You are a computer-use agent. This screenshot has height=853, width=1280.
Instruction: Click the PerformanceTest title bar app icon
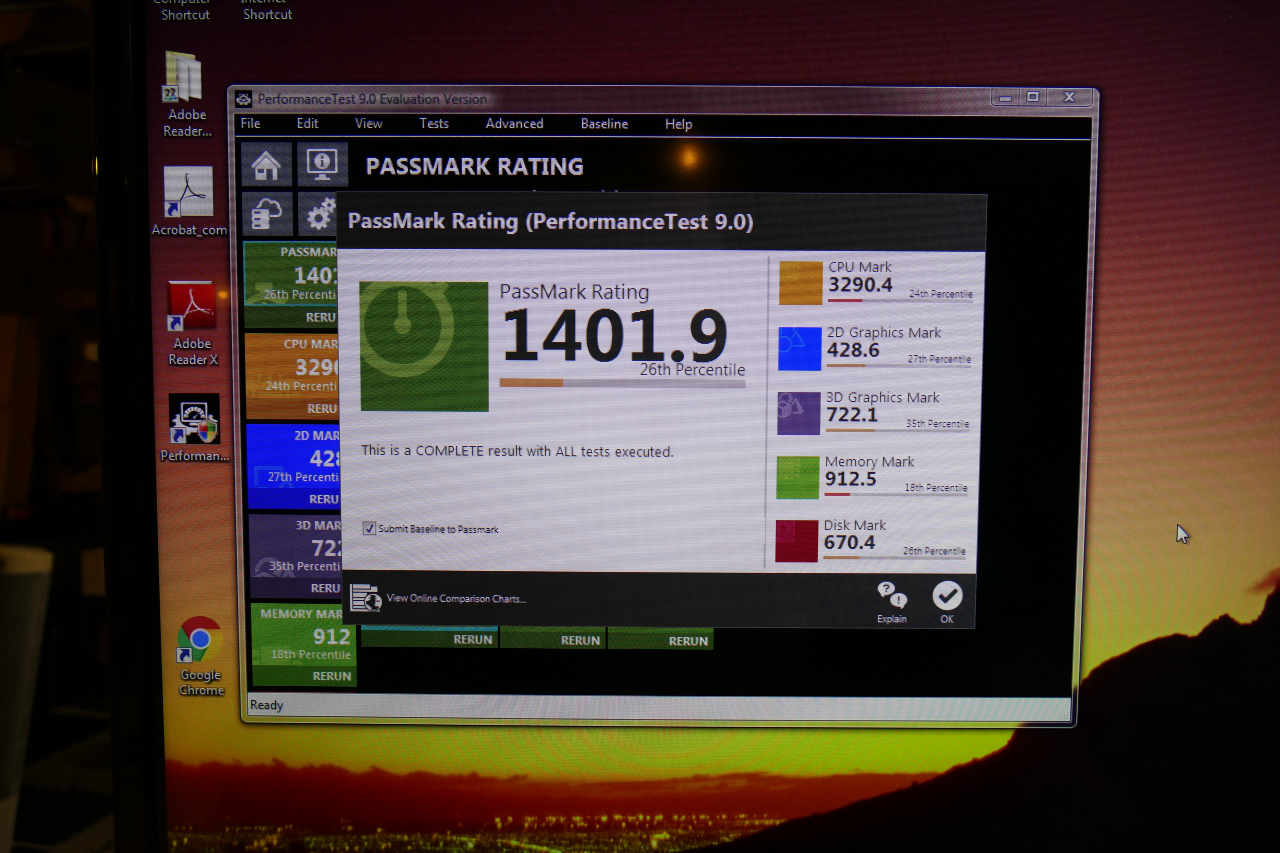(x=243, y=99)
